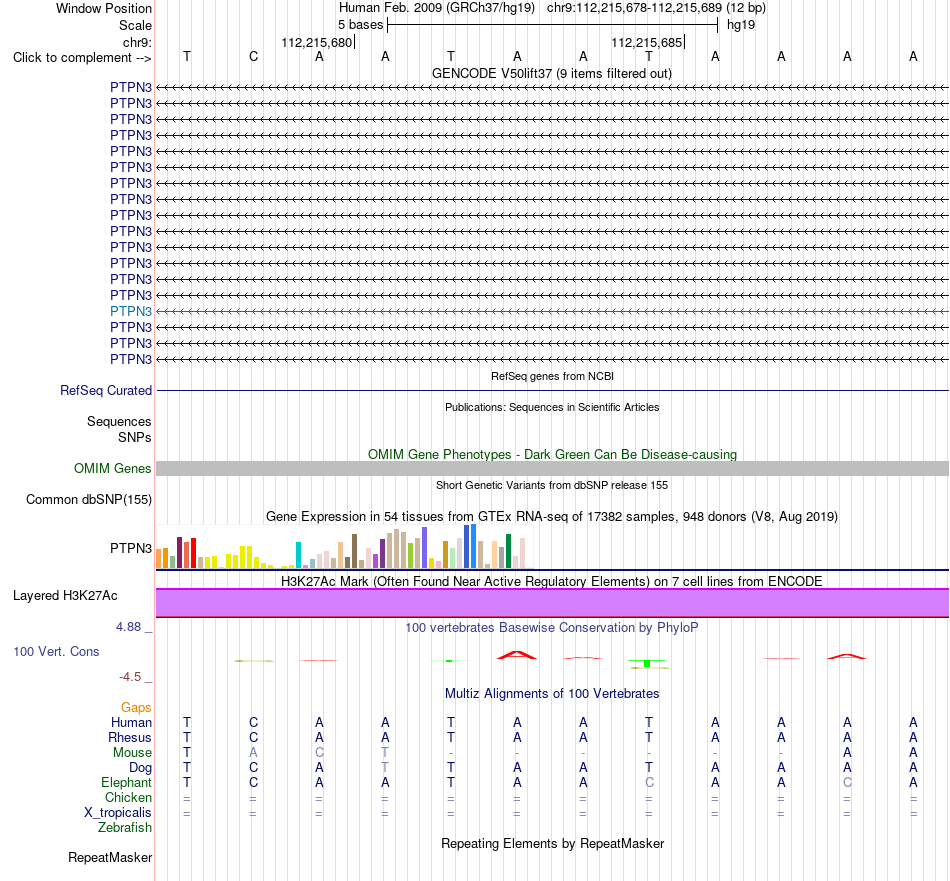Screen dimensions: 950x881
Task: Select the 'Rhesus' alignment species label
Action: pyautogui.click(x=130, y=737)
